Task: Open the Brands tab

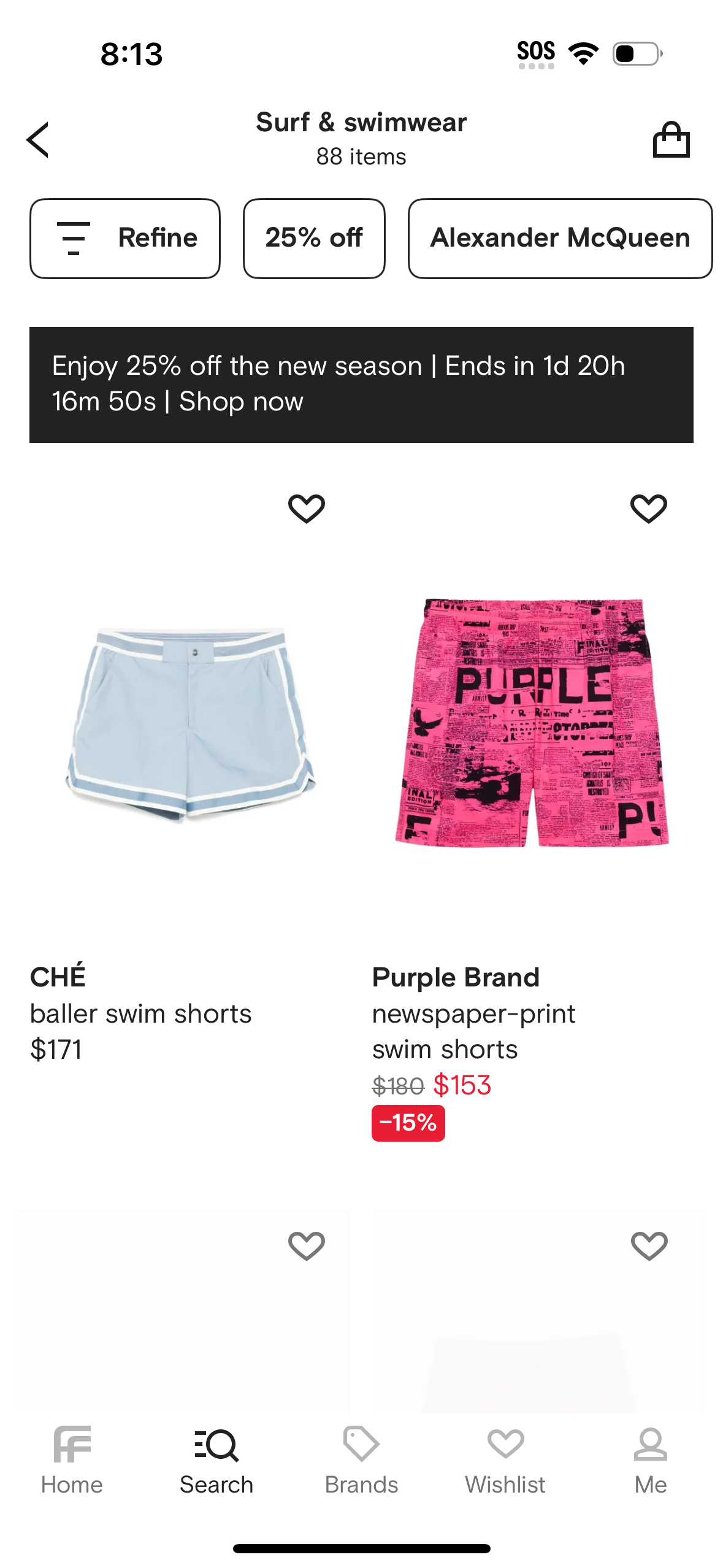Action: [361, 1460]
